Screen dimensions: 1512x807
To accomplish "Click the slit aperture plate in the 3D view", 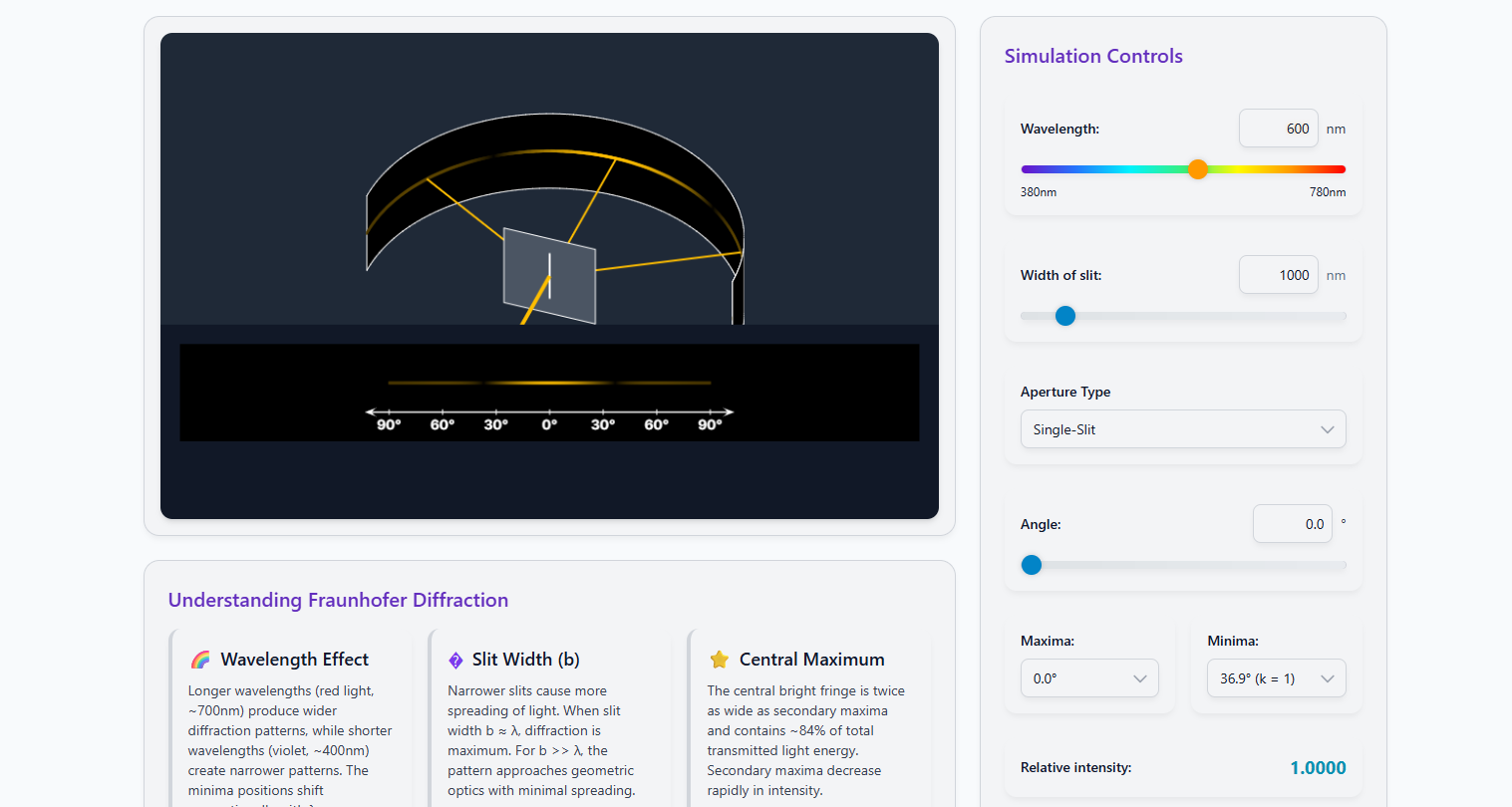I will coord(549,276).
